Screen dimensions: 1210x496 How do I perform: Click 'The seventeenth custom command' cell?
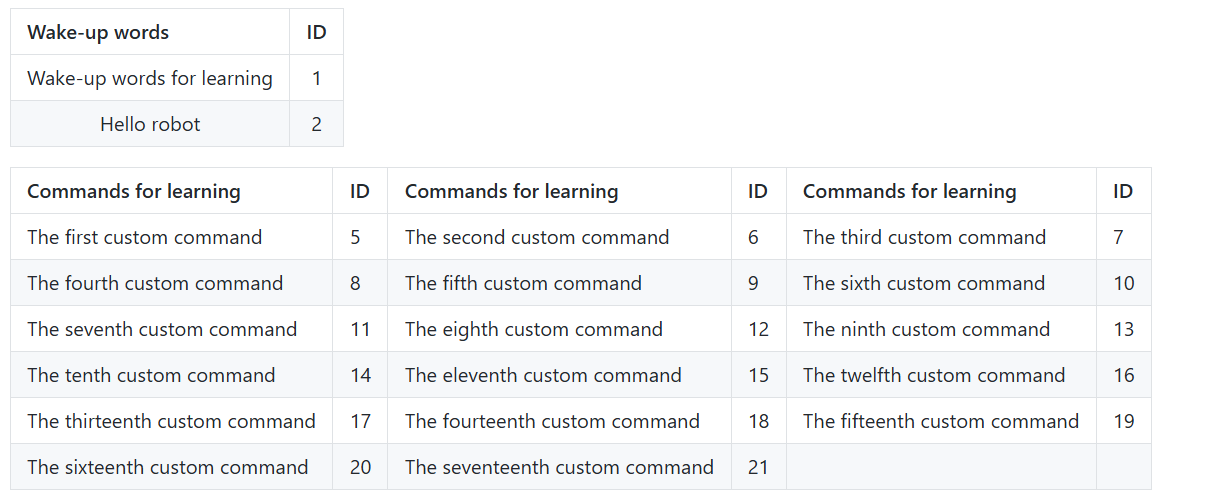pyautogui.click(x=559, y=467)
